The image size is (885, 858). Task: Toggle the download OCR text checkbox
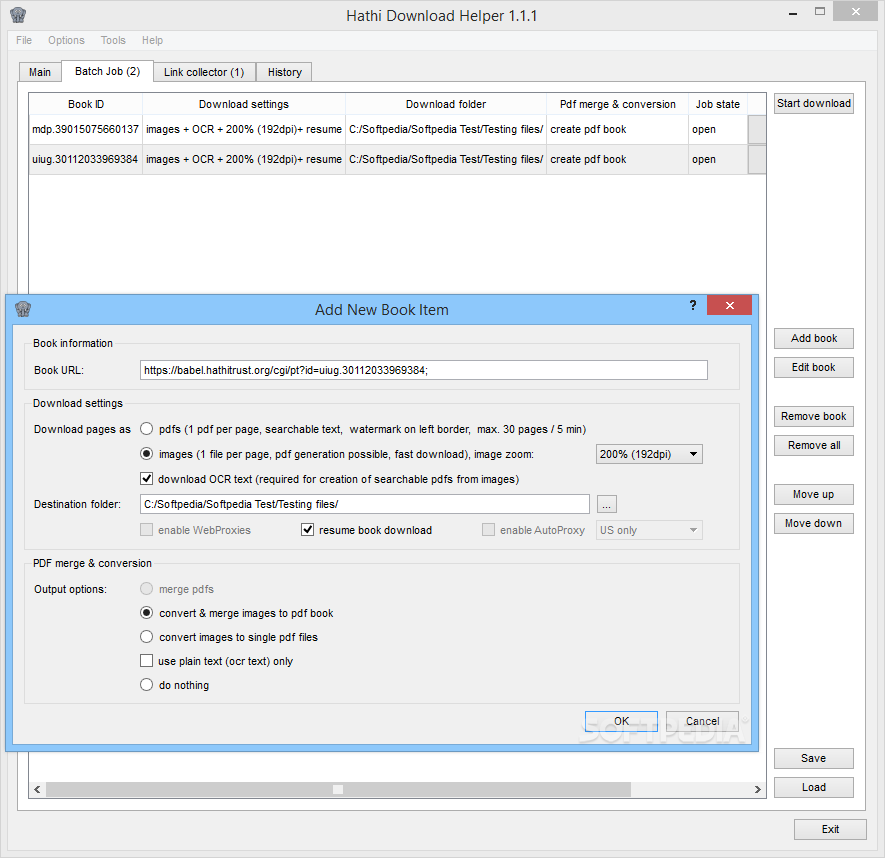(x=146, y=479)
